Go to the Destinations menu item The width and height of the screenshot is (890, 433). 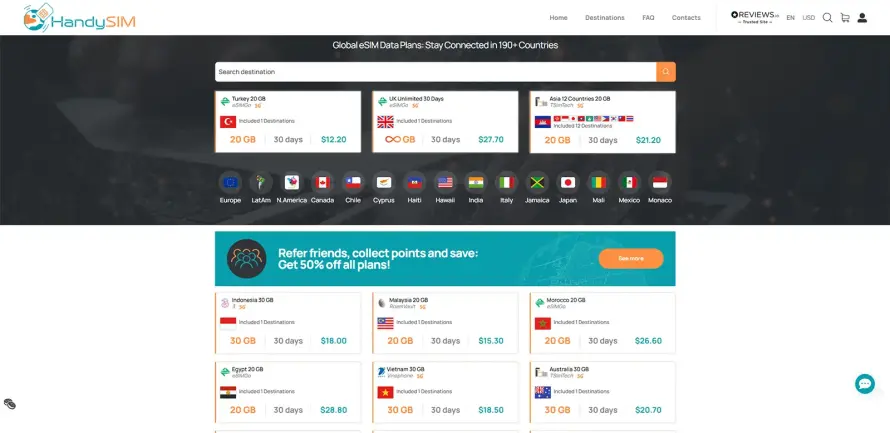tap(604, 18)
